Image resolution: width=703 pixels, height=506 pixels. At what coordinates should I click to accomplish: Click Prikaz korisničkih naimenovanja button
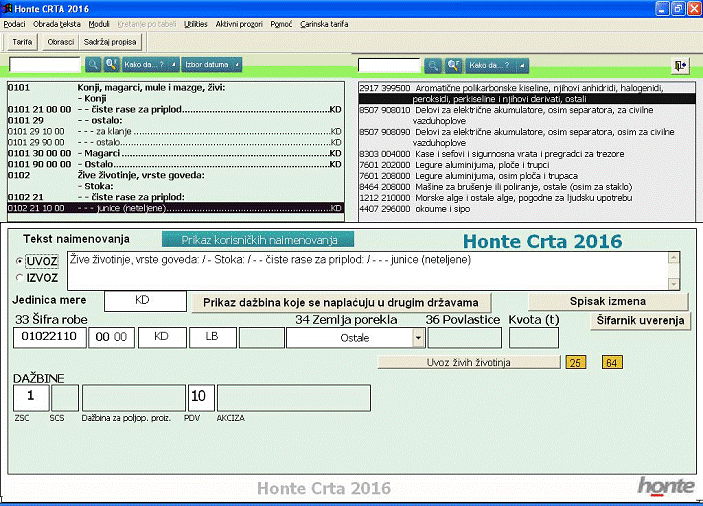[x=258, y=240]
